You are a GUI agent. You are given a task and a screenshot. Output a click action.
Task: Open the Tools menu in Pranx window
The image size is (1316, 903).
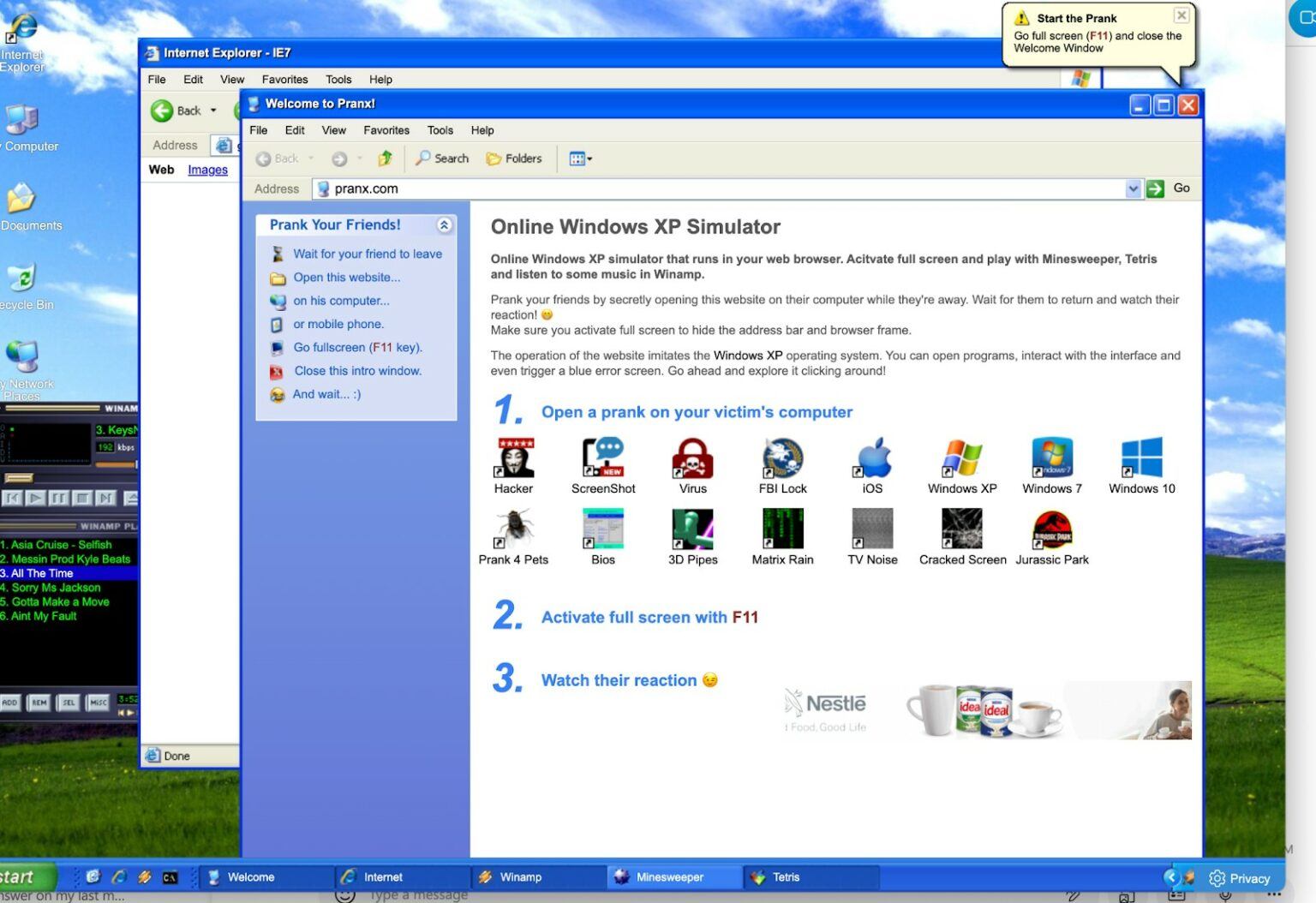pyautogui.click(x=440, y=130)
